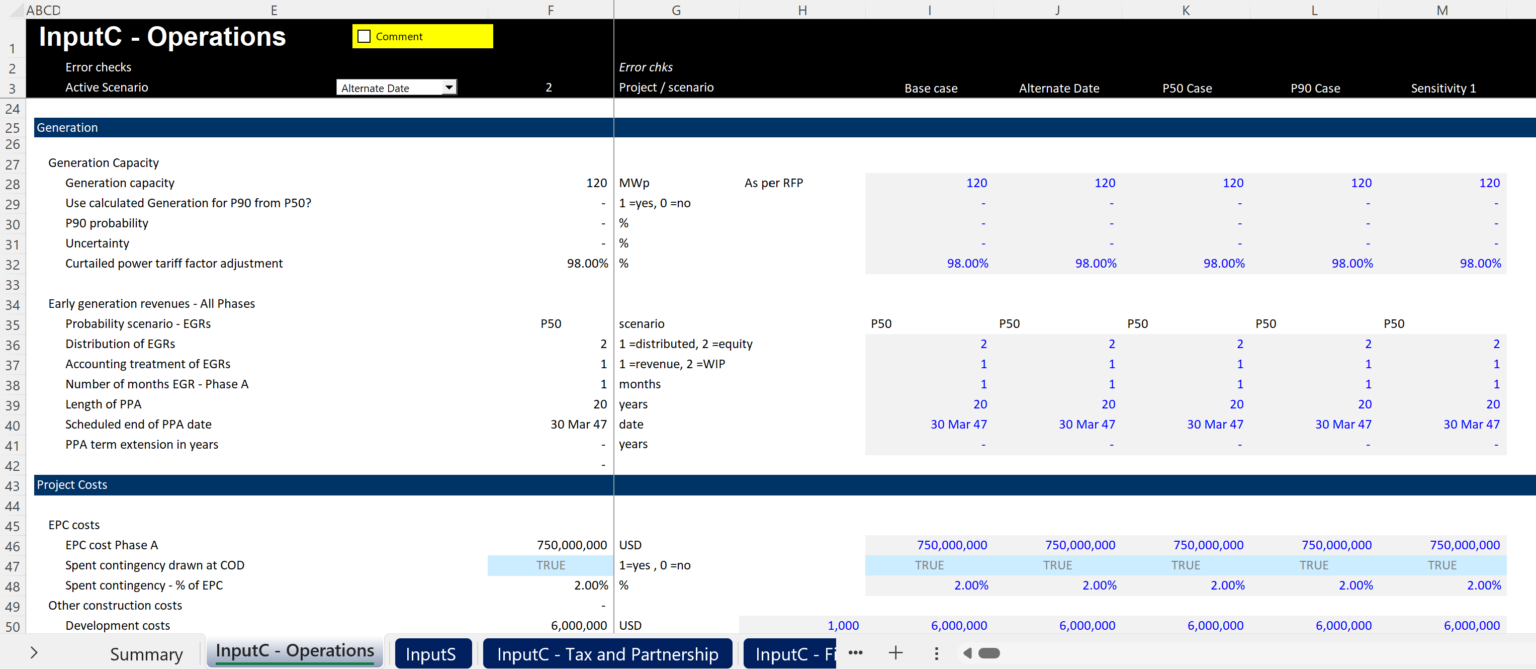The height and width of the screenshot is (669, 1536).
Task: Select column G header
Action: coord(676,10)
